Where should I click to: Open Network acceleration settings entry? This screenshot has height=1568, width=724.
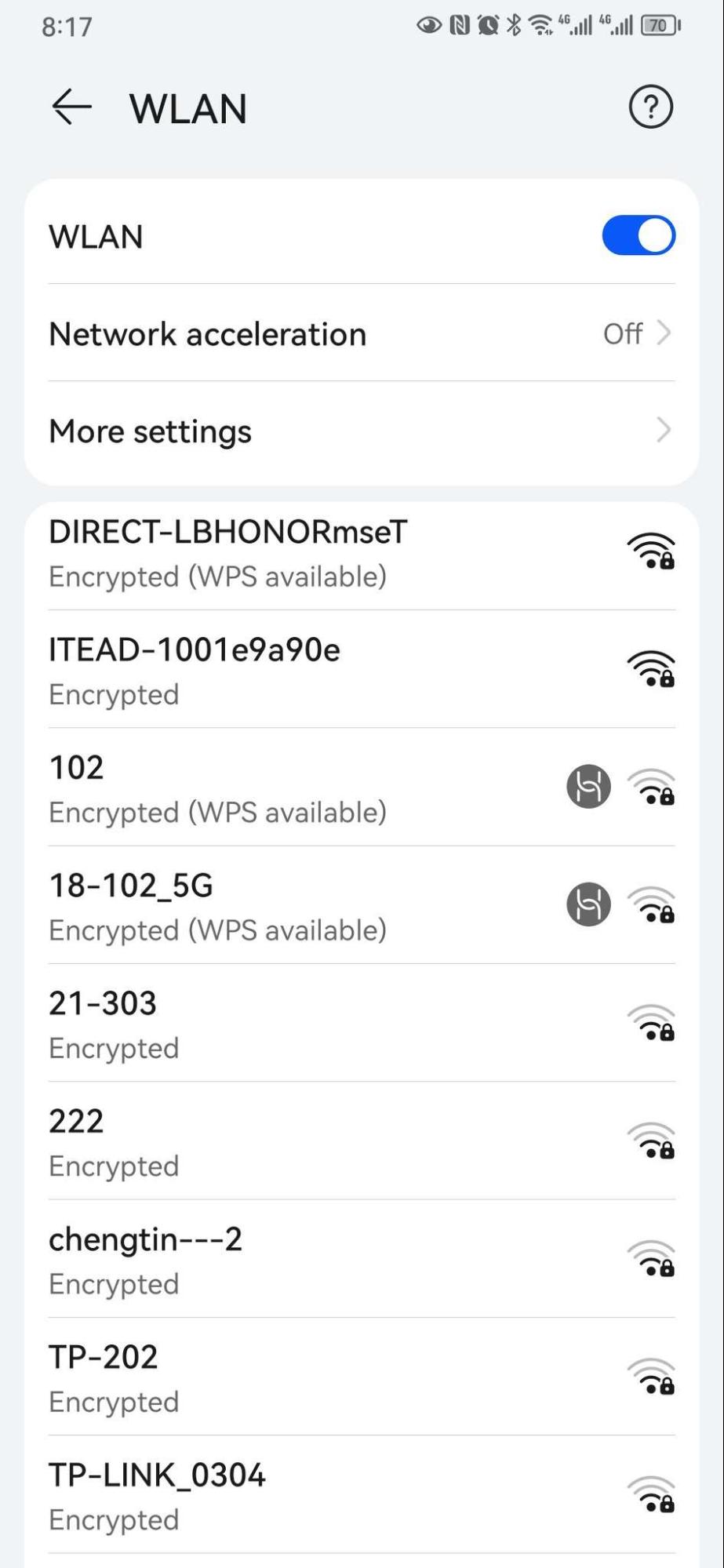pyautogui.click(x=208, y=334)
